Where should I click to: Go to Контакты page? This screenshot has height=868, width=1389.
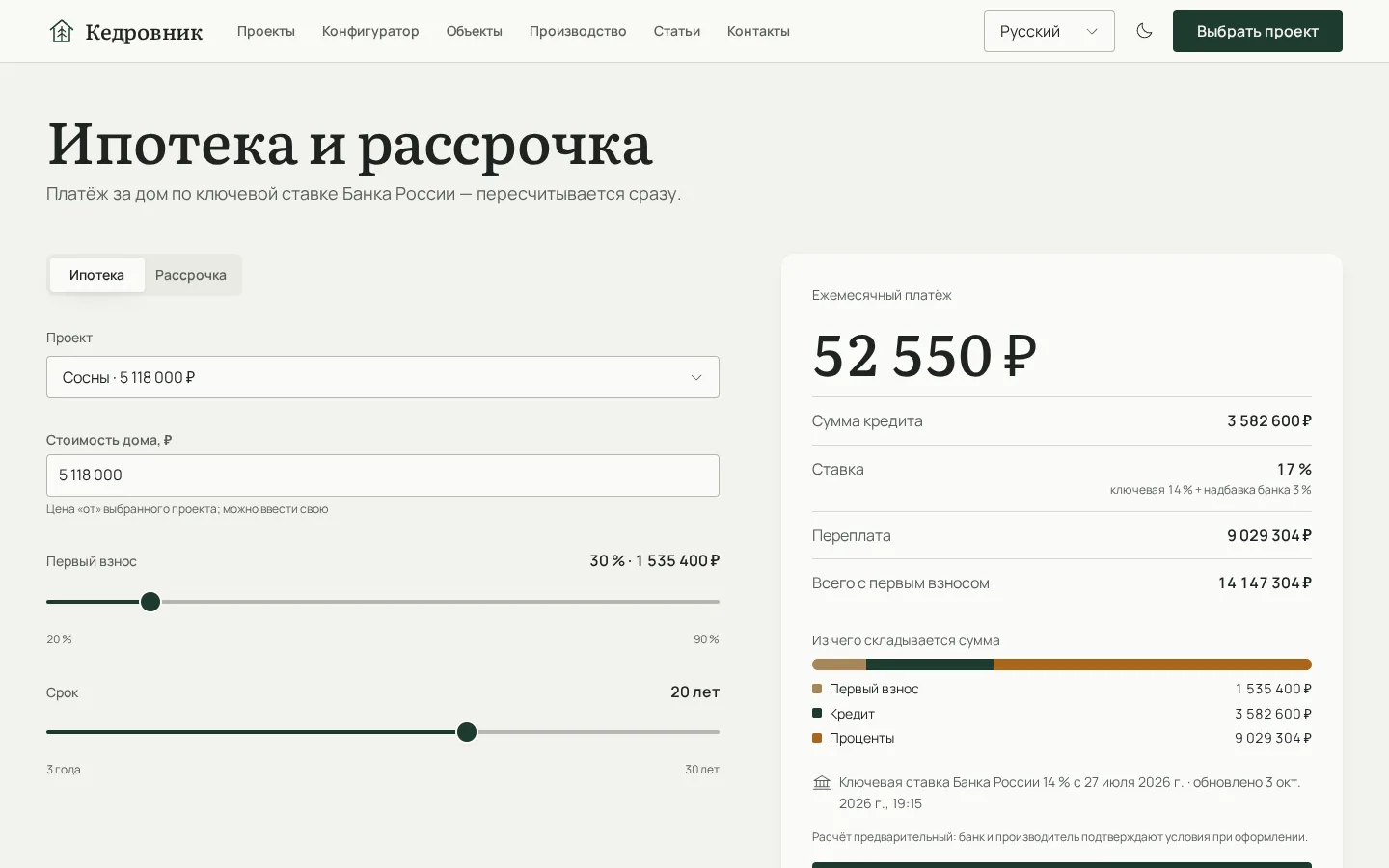pyautogui.click(x=758, y=31)
